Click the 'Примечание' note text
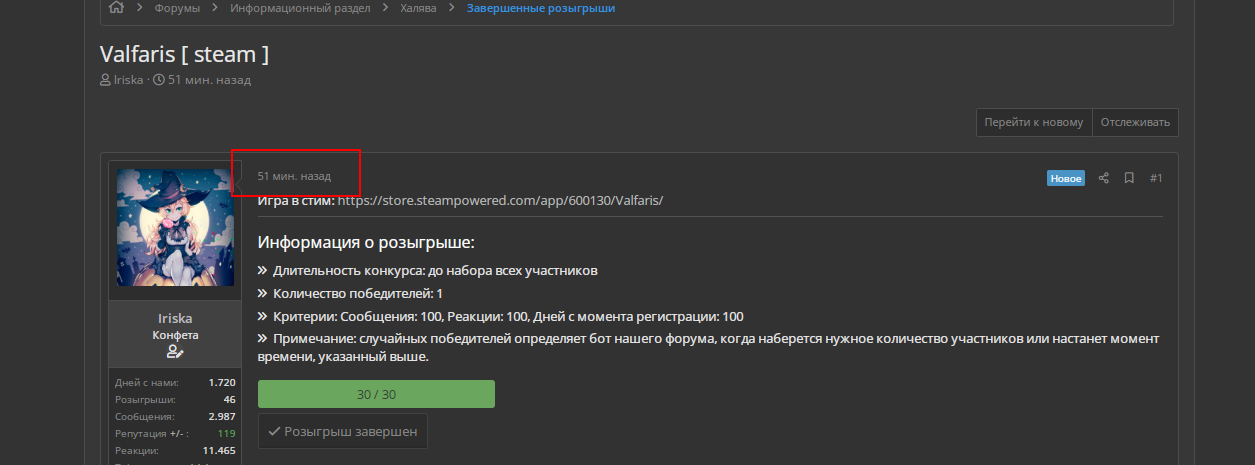Screen dimensions: 1255x465 [709, 348]
